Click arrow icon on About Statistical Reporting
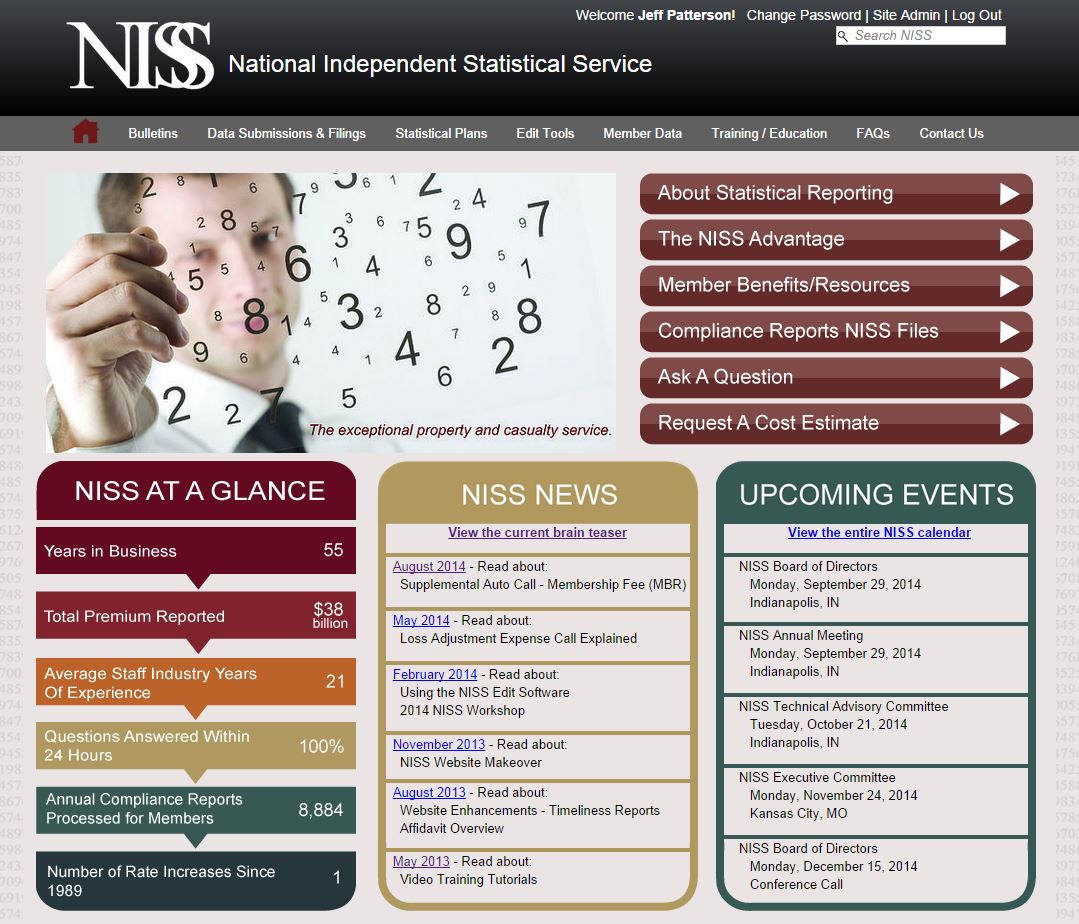1079x924 pixels. 1009,194
